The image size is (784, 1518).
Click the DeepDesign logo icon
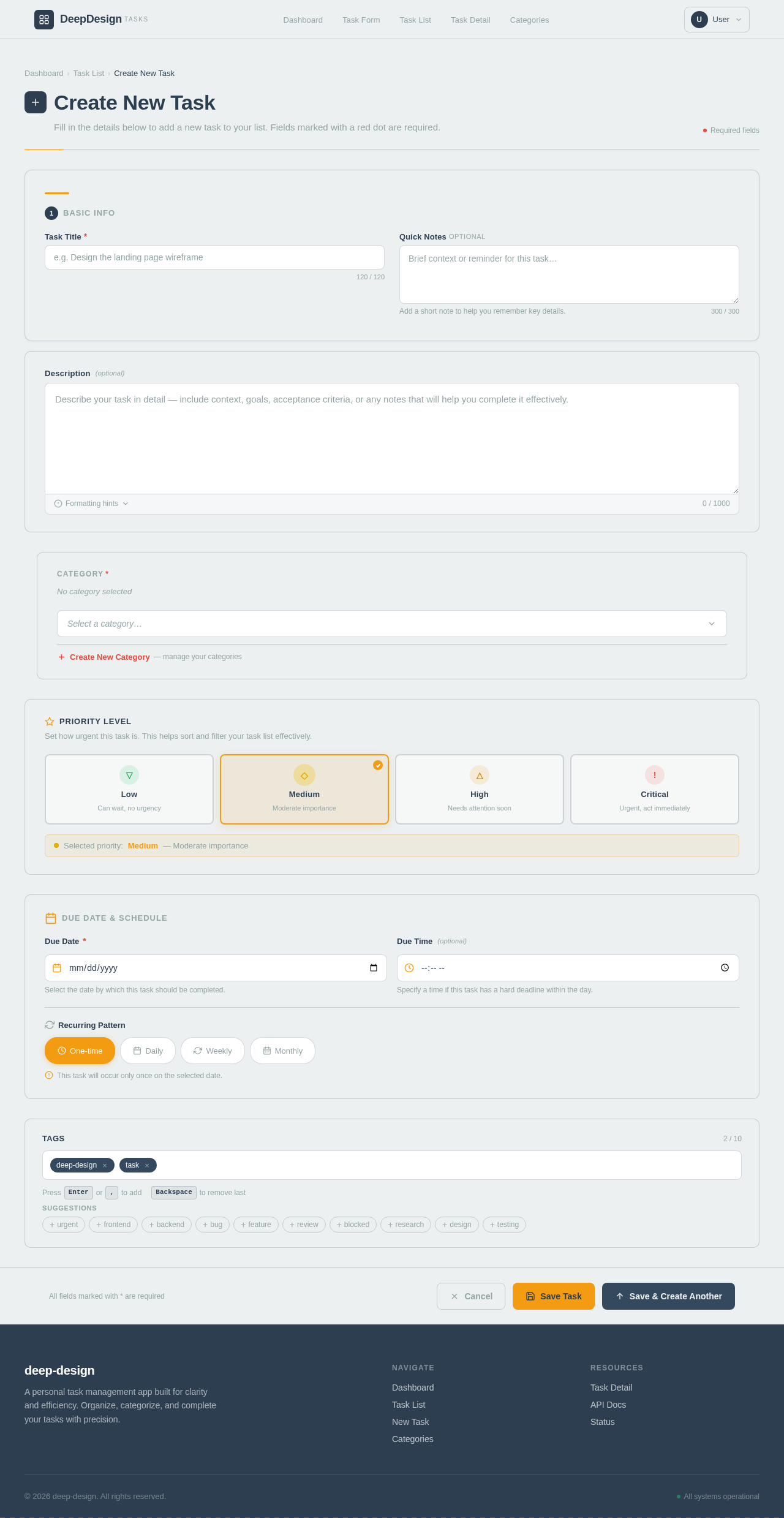pos(44,20)
